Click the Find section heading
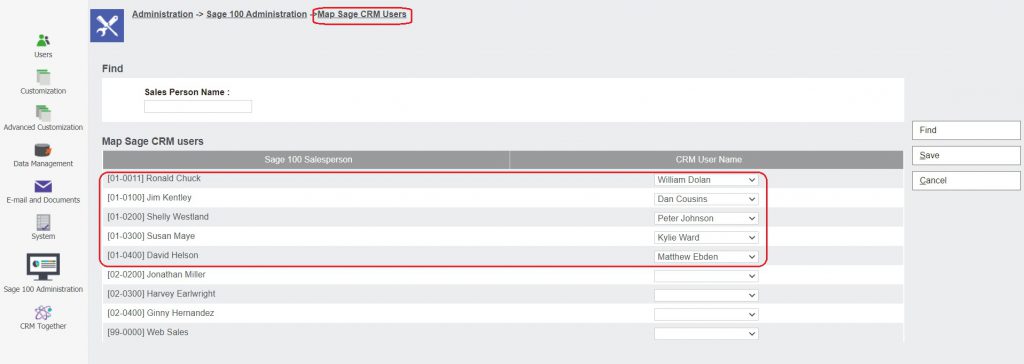This screenshot has width=1024, height=364. [x=112, y=69]
